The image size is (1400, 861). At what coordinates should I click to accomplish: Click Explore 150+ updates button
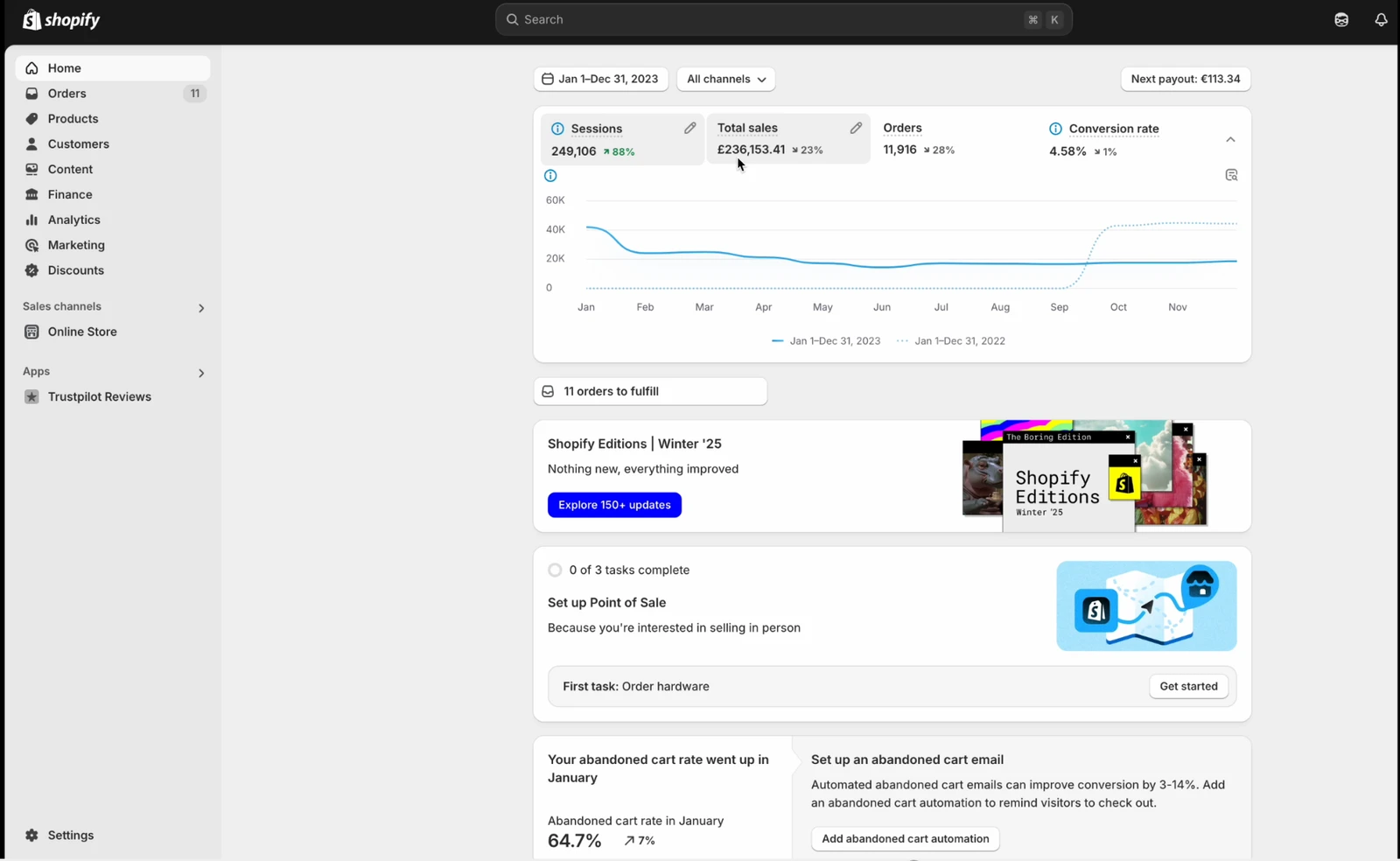coord(614,505)
